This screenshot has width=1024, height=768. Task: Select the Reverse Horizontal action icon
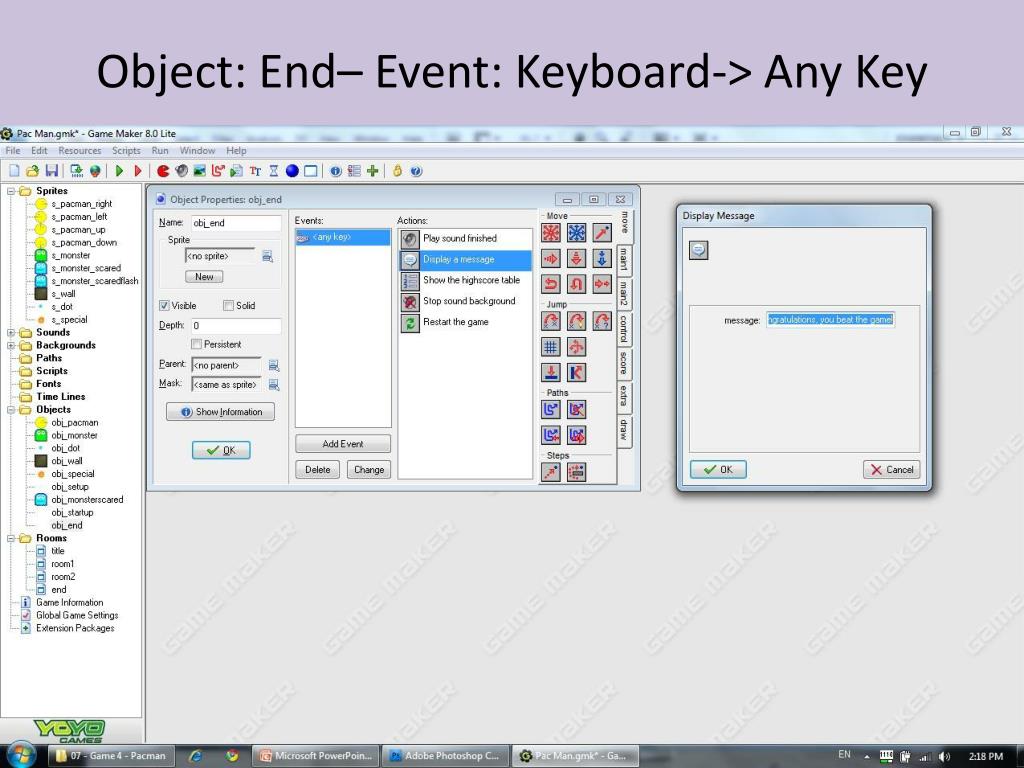click(x=551, y=284)
